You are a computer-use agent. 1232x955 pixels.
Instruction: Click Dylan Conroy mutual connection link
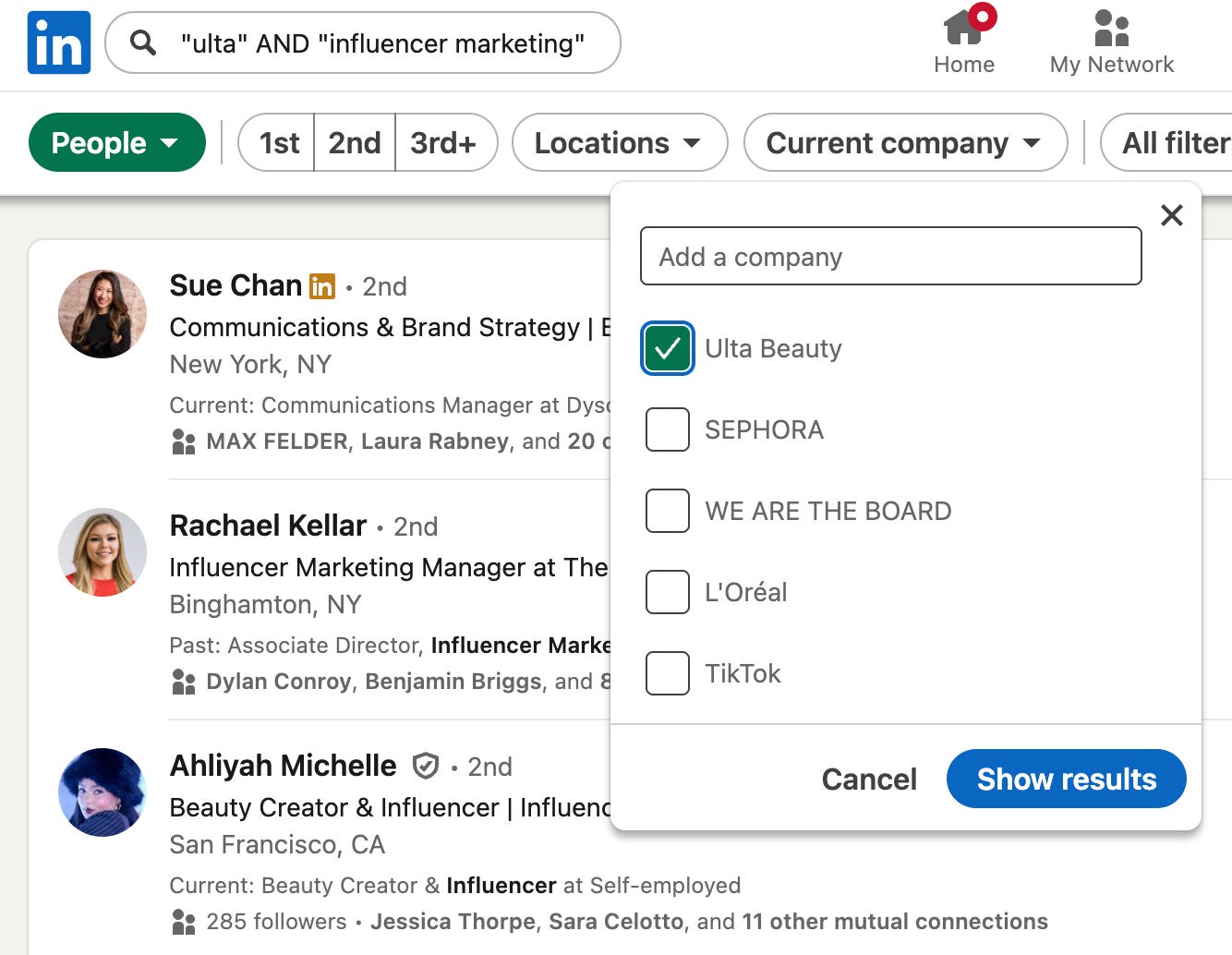click(279, 682)
